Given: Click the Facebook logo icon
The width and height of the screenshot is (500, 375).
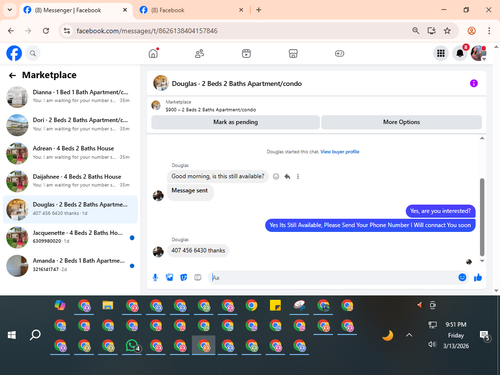Looking at the screenshot, I should (x=14, y=53).
